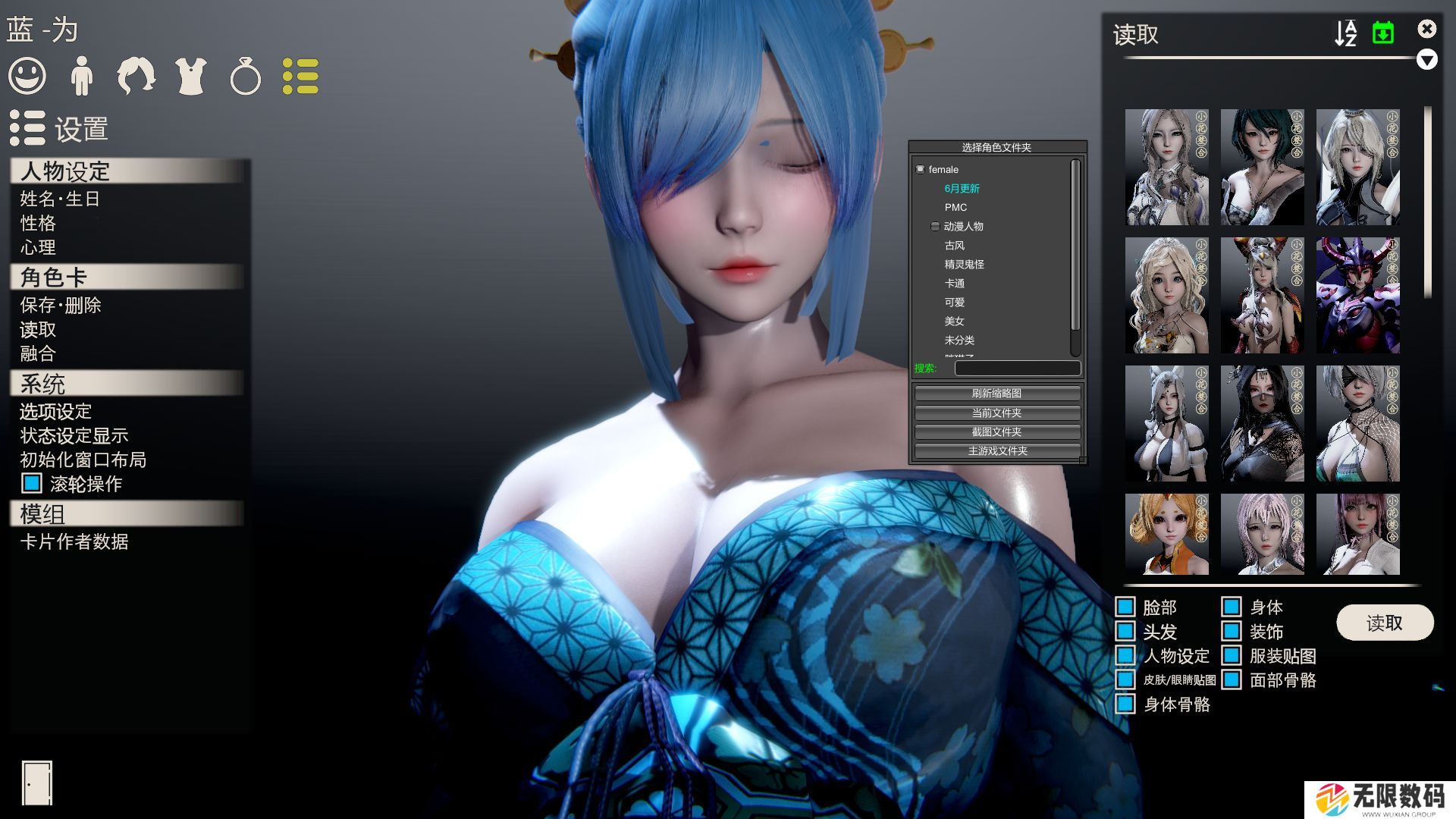Viewport: 1456px width, 819px height.
Task: Select the orange-haired character card
Action: coord(1167,534)
